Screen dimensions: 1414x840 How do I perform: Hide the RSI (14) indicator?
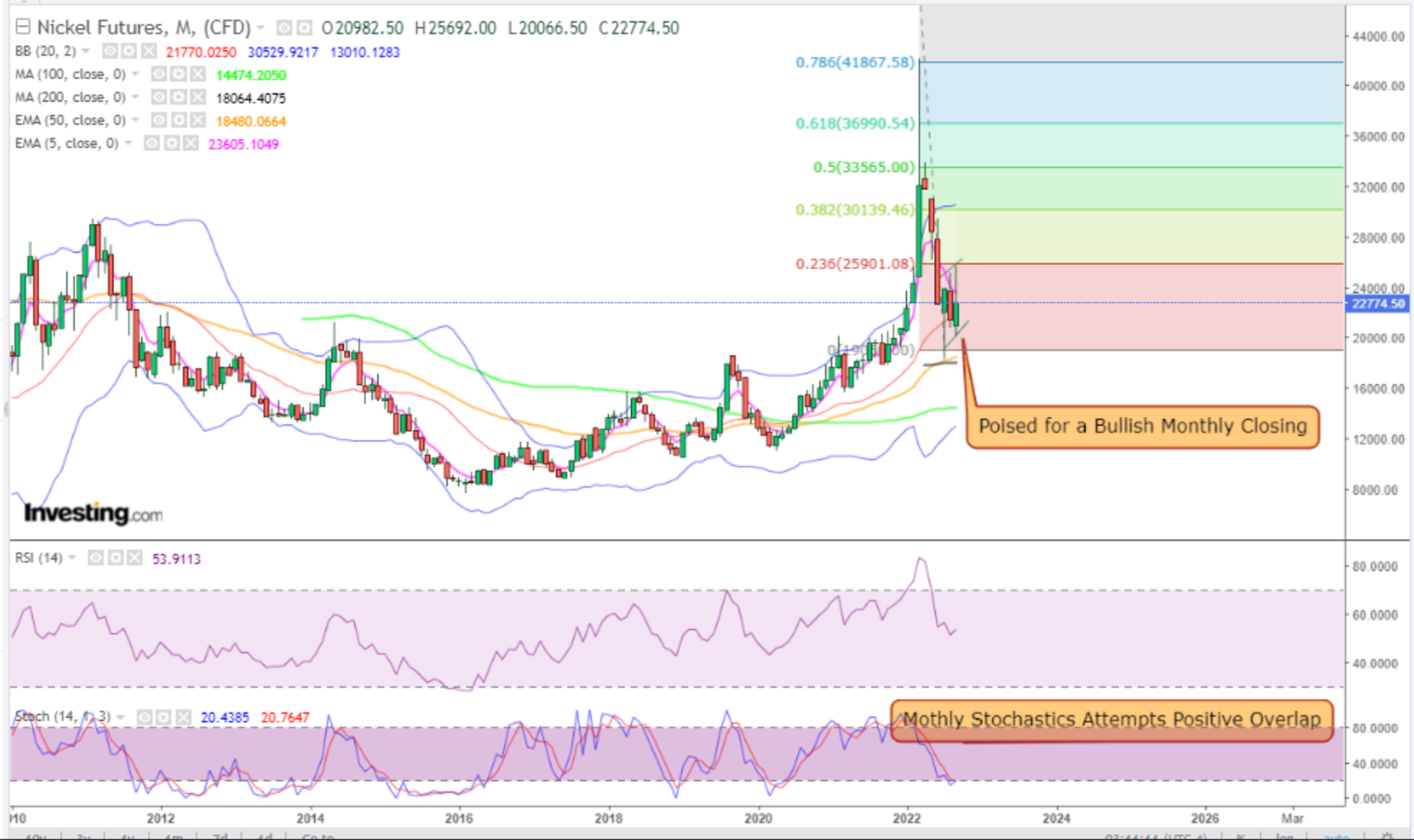pos(95,557)
